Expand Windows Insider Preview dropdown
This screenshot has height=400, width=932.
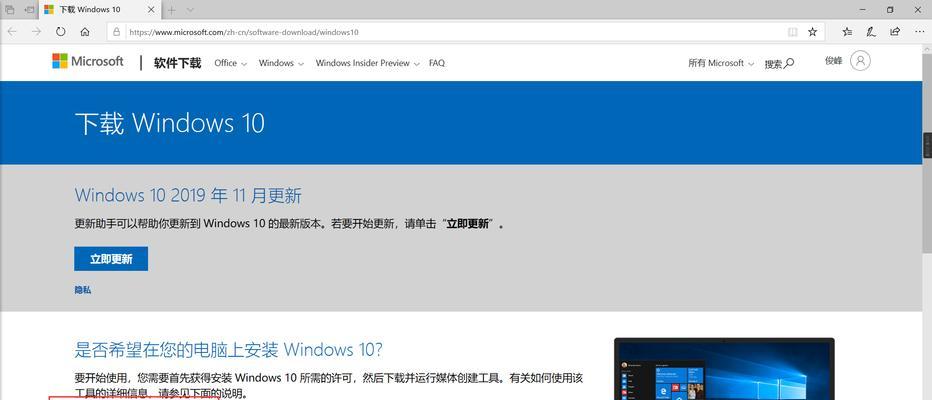point(368,63)
